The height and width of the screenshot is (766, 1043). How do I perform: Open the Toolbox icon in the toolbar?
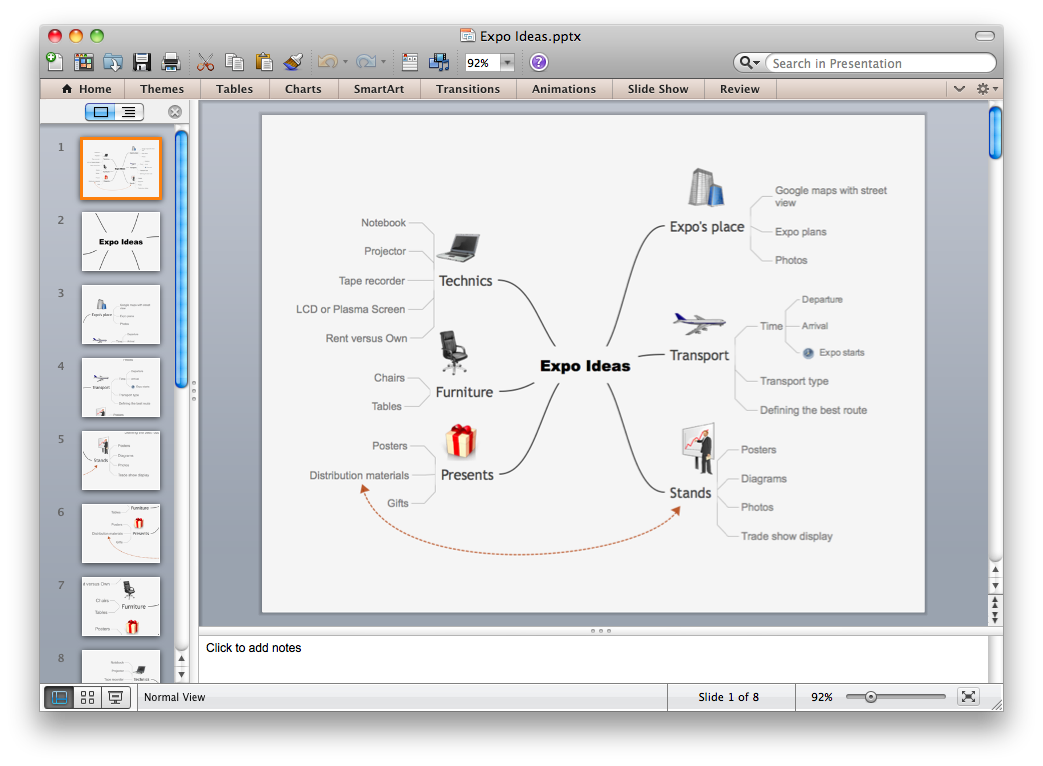[x=410, y=62]
